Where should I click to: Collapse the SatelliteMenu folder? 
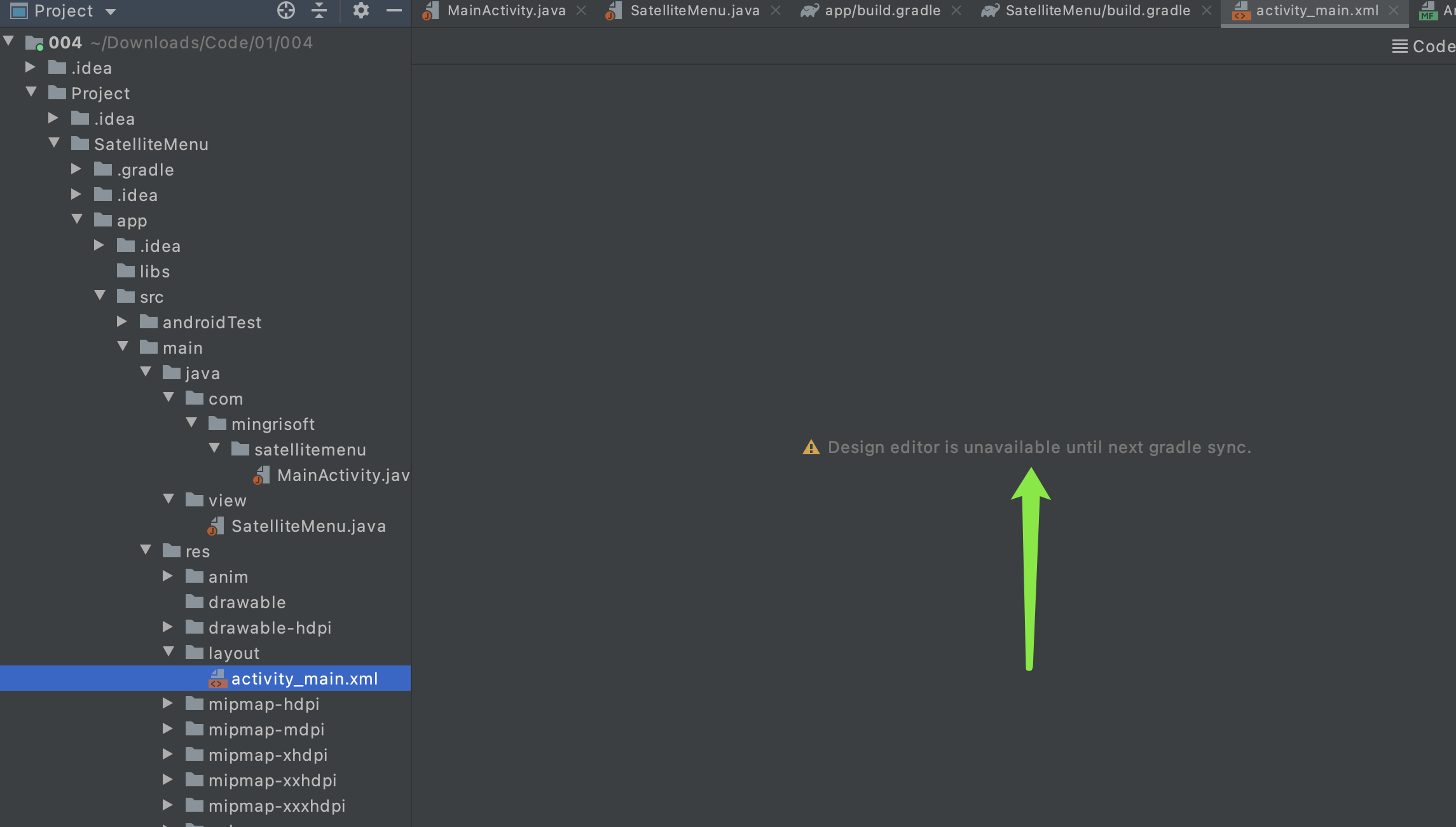coord(54,143)
